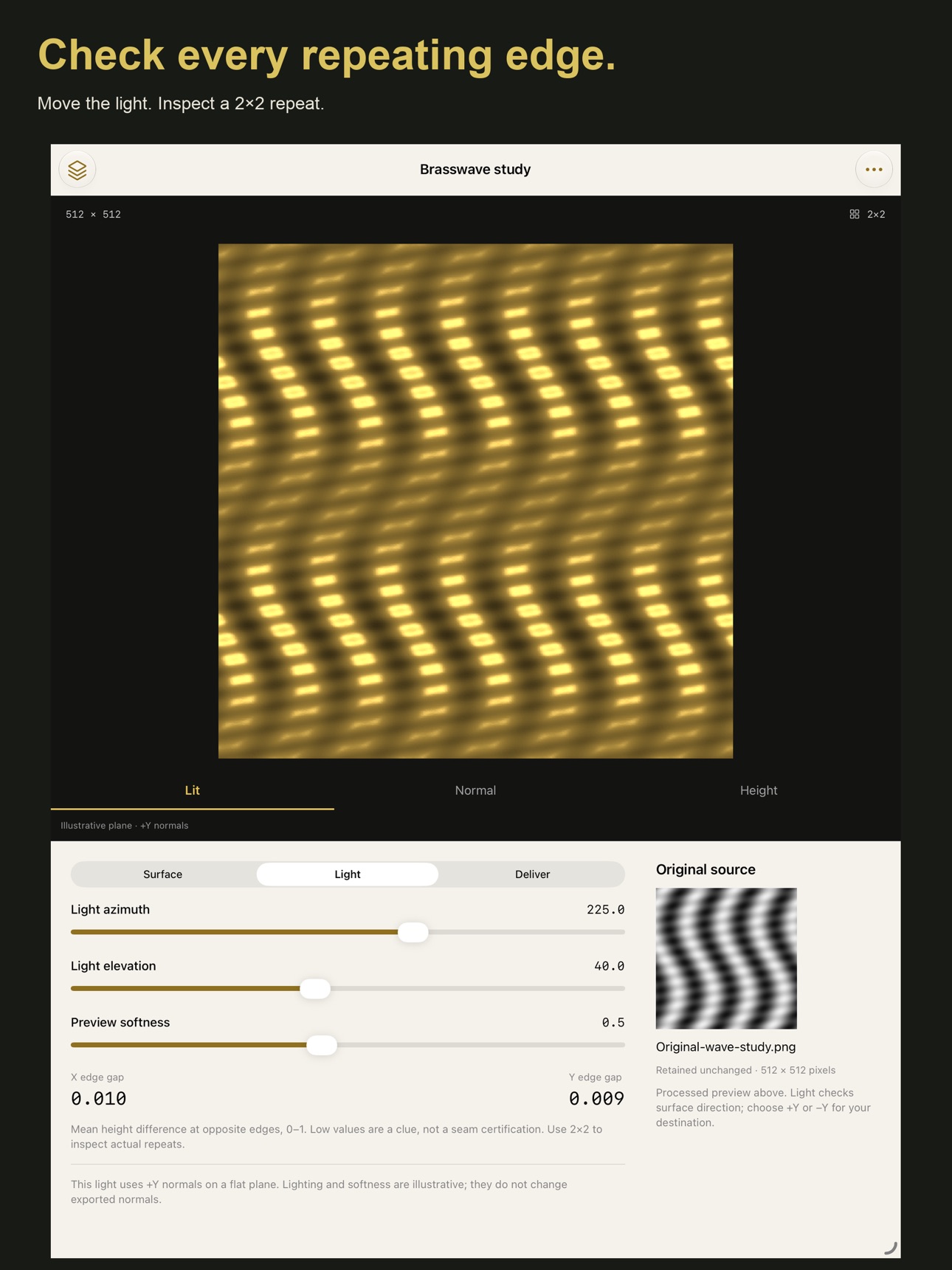Click the X edge gap value 0.010
Image resolution: width=952 pixels, height=1270 pixels.
98,1099
